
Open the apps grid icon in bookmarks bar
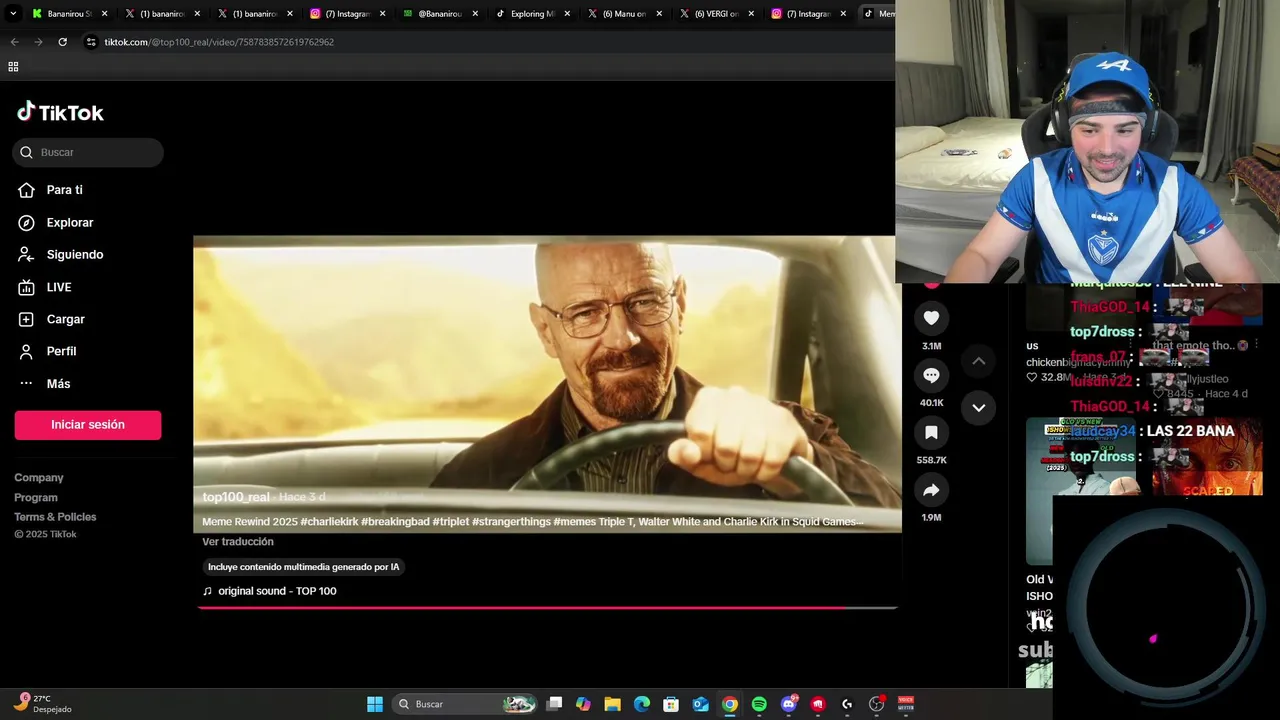coord(13,67)
